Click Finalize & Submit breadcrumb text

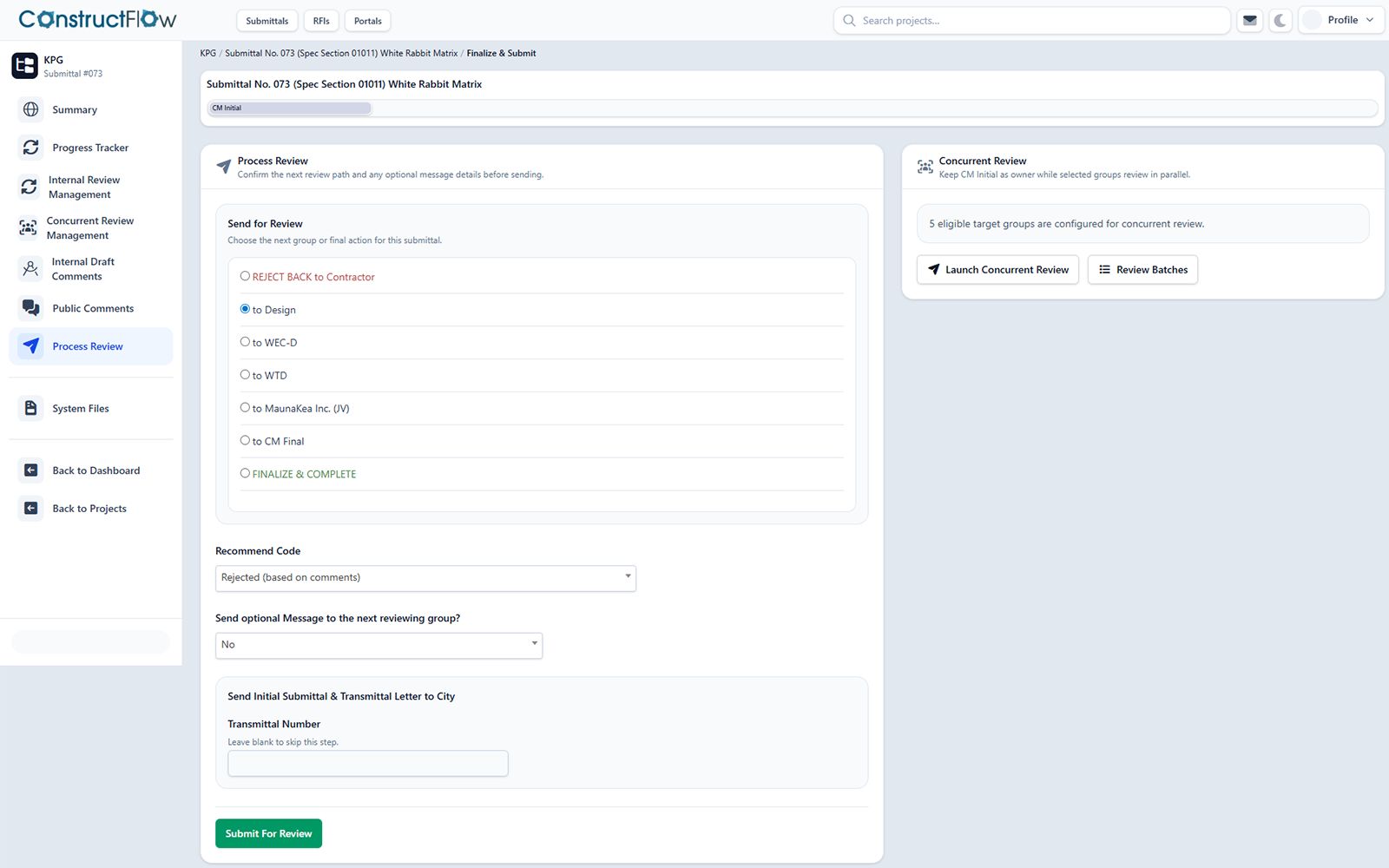click(x=501, y=53)
